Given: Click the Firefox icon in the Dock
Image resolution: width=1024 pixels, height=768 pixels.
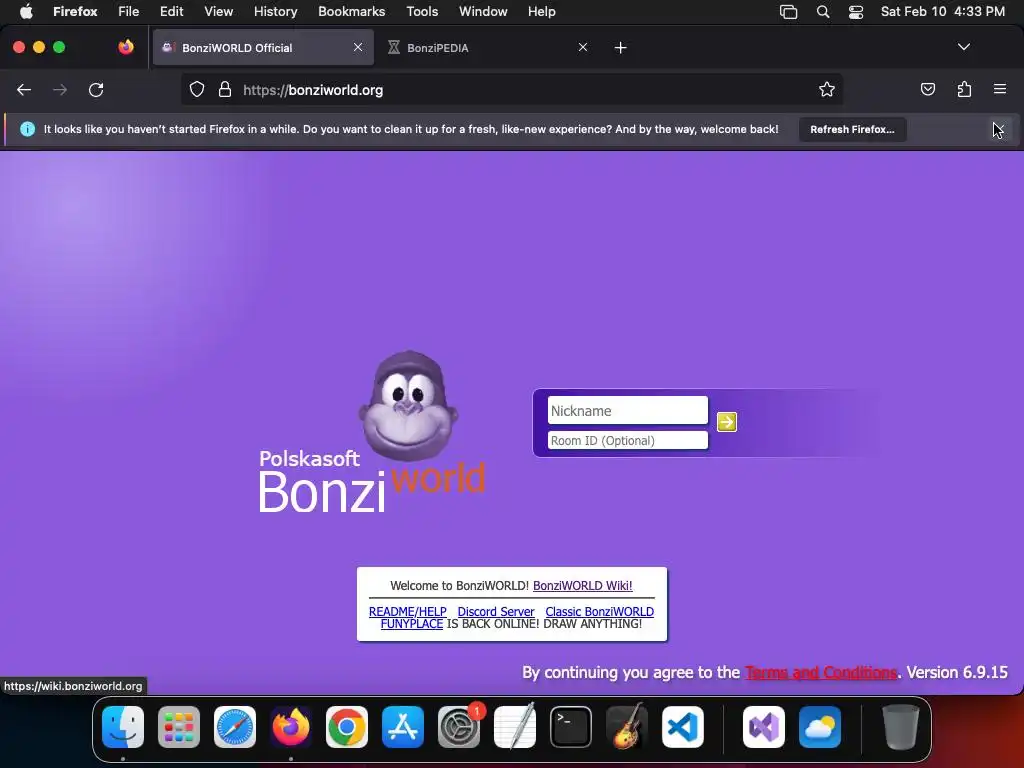Looking at the screenshot, I should tap(291, 727).
